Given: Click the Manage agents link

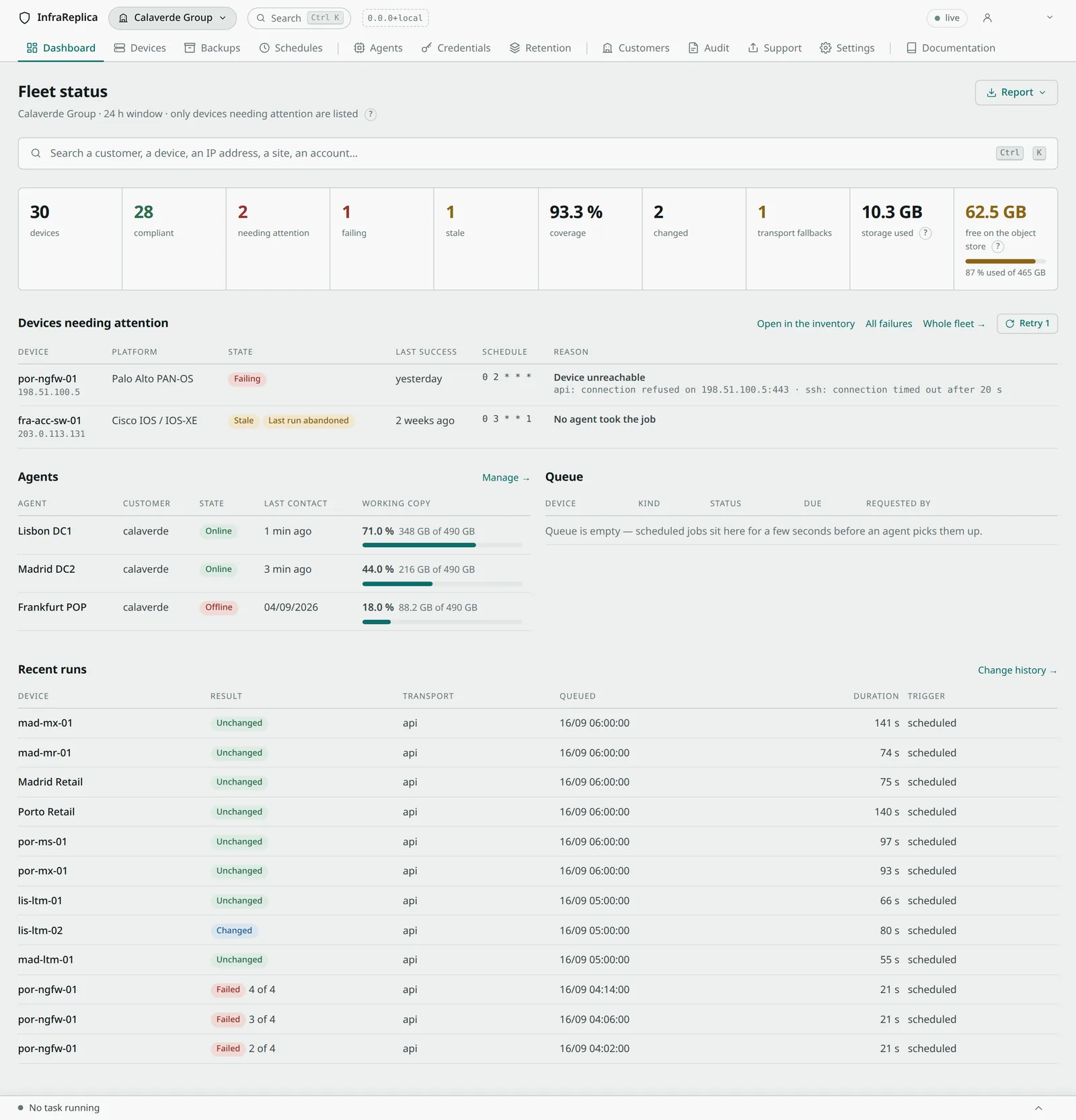Looking at the screenshot, I should (x=506, y=478).
